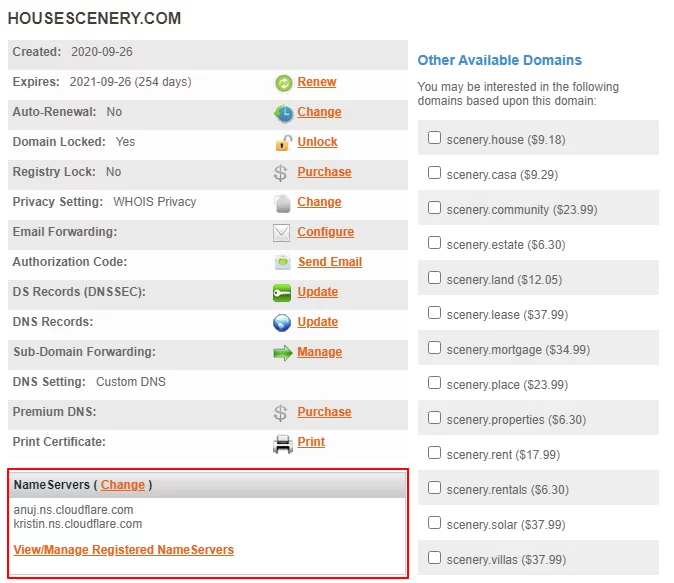Click the Premium DNS Purchase link
The height and width of the screenshot is (583, 674).
(324, 412)
